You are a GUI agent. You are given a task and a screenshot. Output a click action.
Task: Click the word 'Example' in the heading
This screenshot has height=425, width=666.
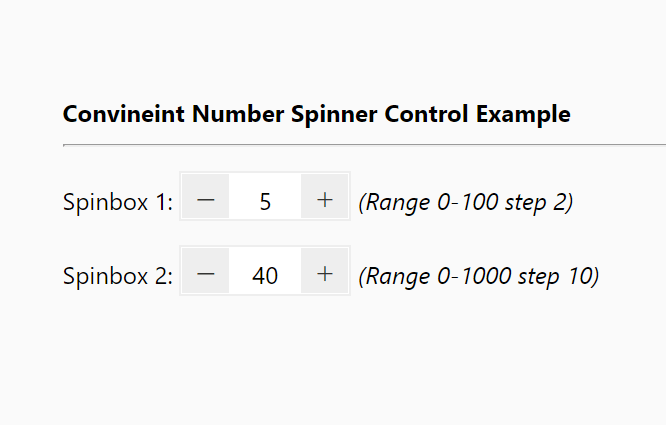coord(523,115)
